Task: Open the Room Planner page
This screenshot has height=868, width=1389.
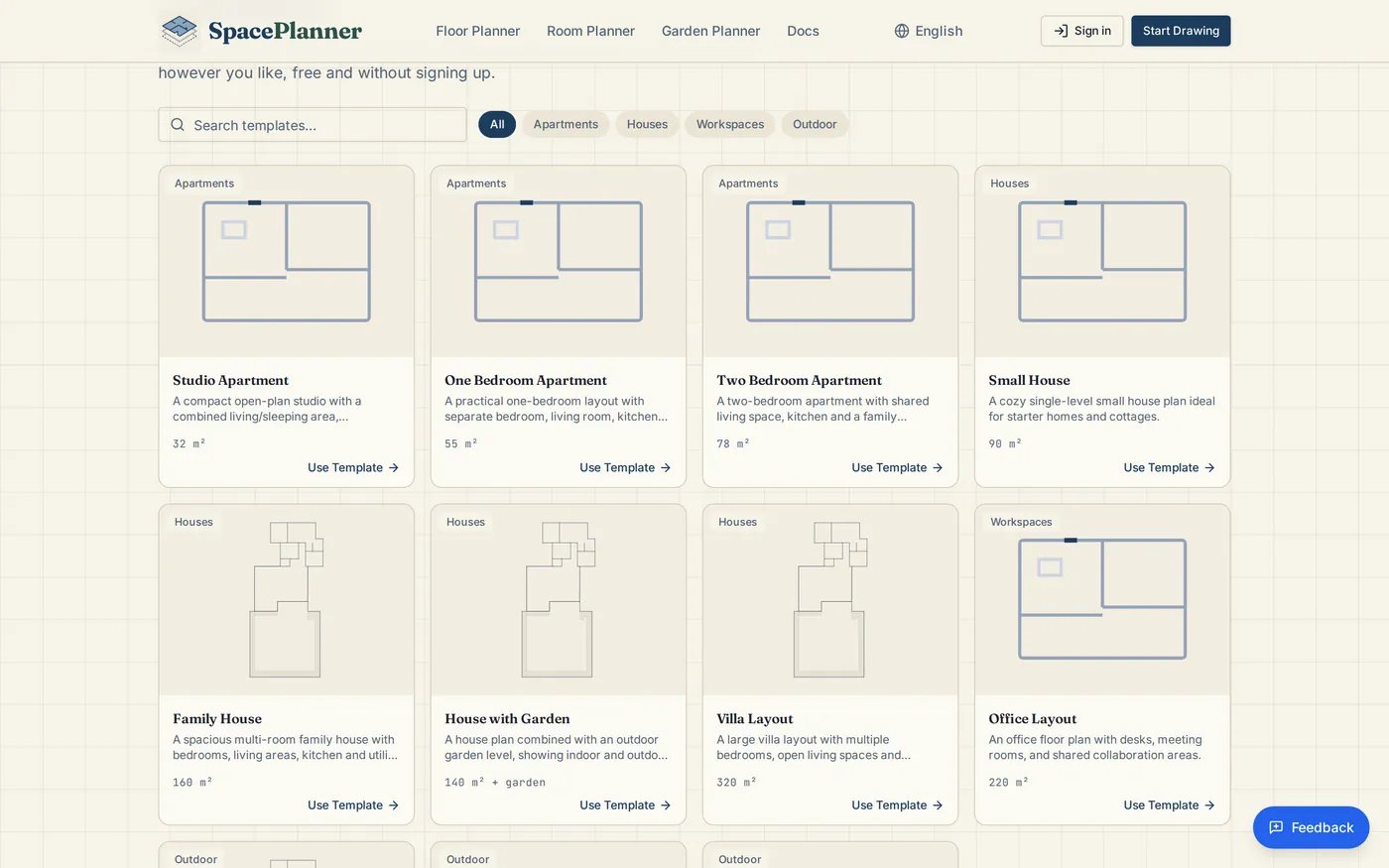Action: [x=590, y=31]
